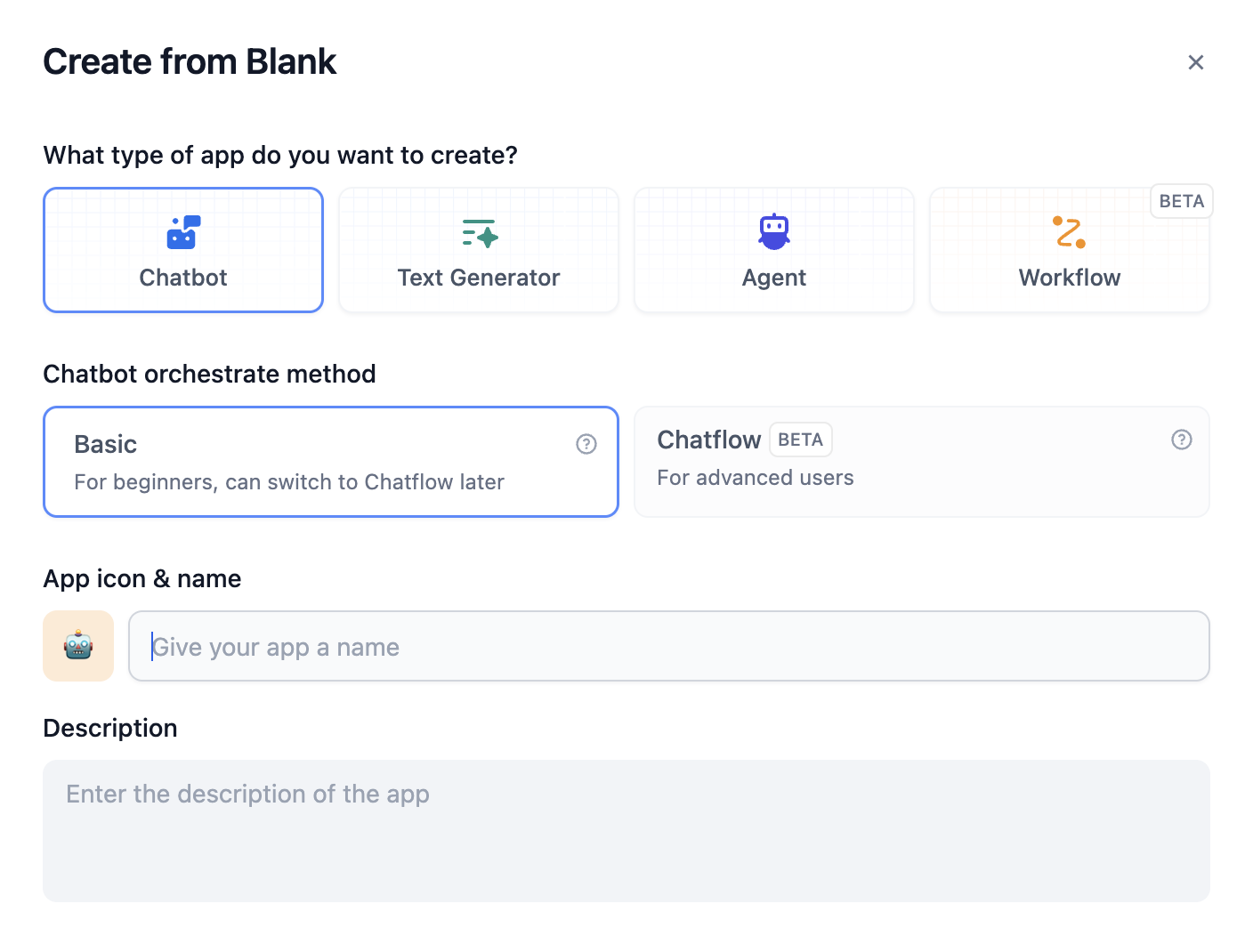Click the Chatbot robot icon
The width and height of the screenshot is (1253, 952).
(183, 232)
